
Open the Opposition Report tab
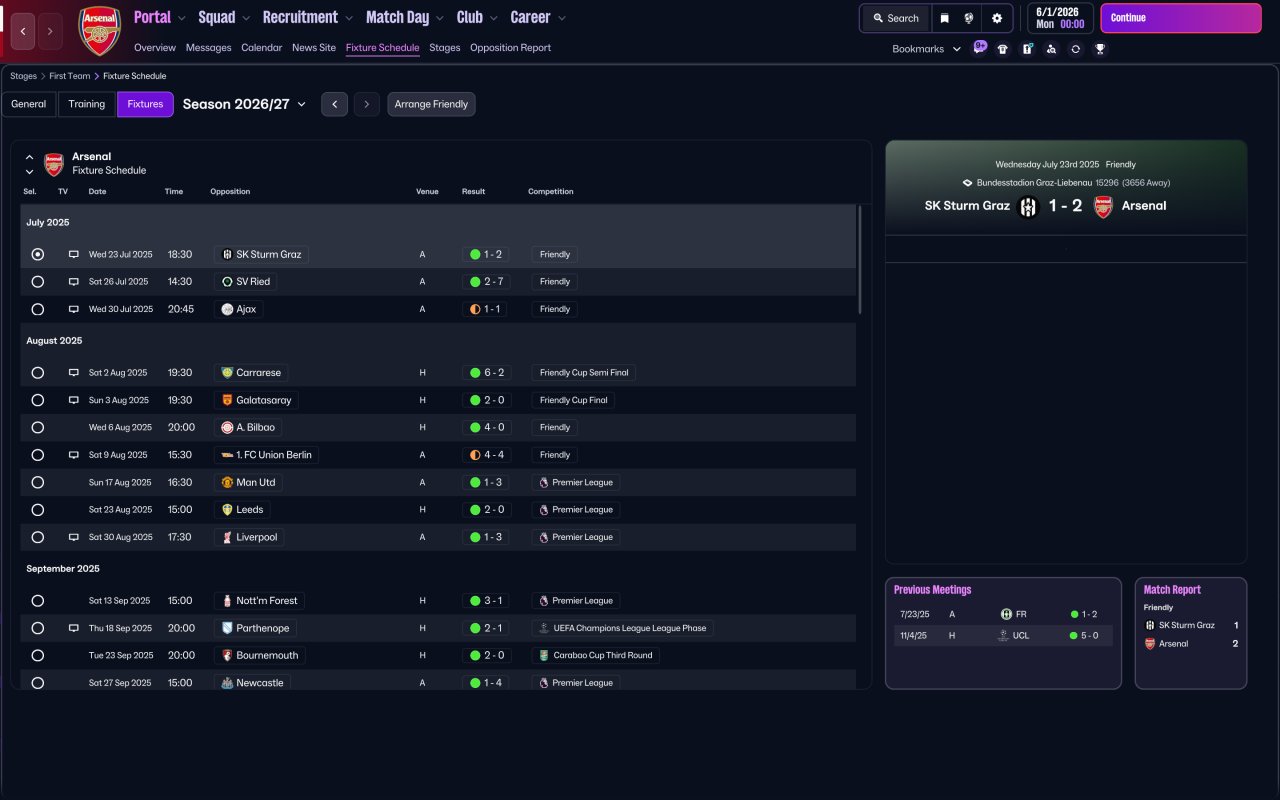click(x=510, y=48)
